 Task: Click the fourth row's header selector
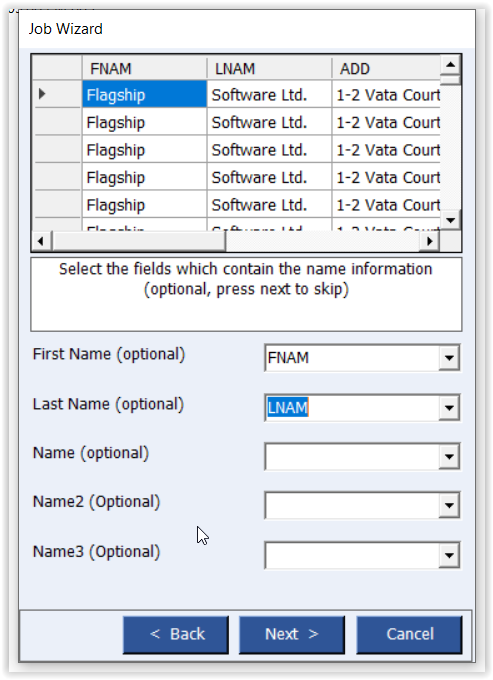click(58, 177)
